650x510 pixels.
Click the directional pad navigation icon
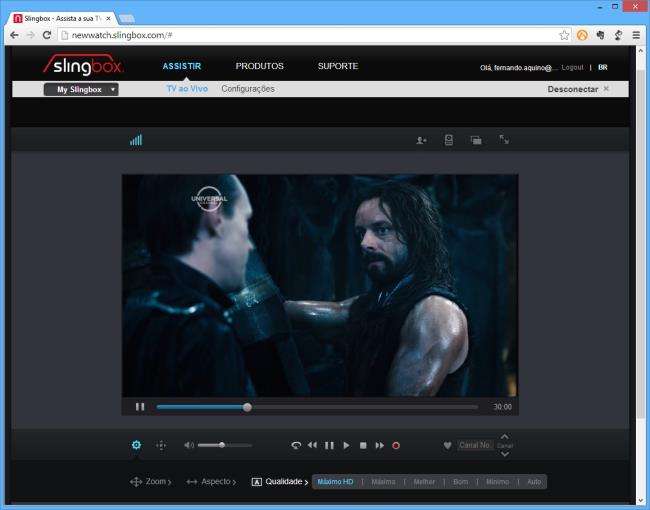(x=161, y=445)
